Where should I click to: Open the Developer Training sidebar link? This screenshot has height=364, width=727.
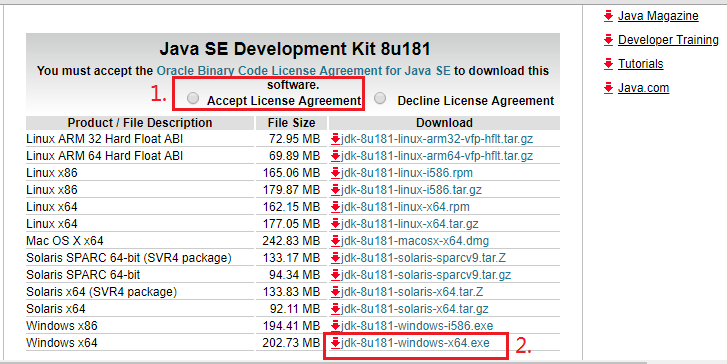pyautogui.click(x=668, y=40)
